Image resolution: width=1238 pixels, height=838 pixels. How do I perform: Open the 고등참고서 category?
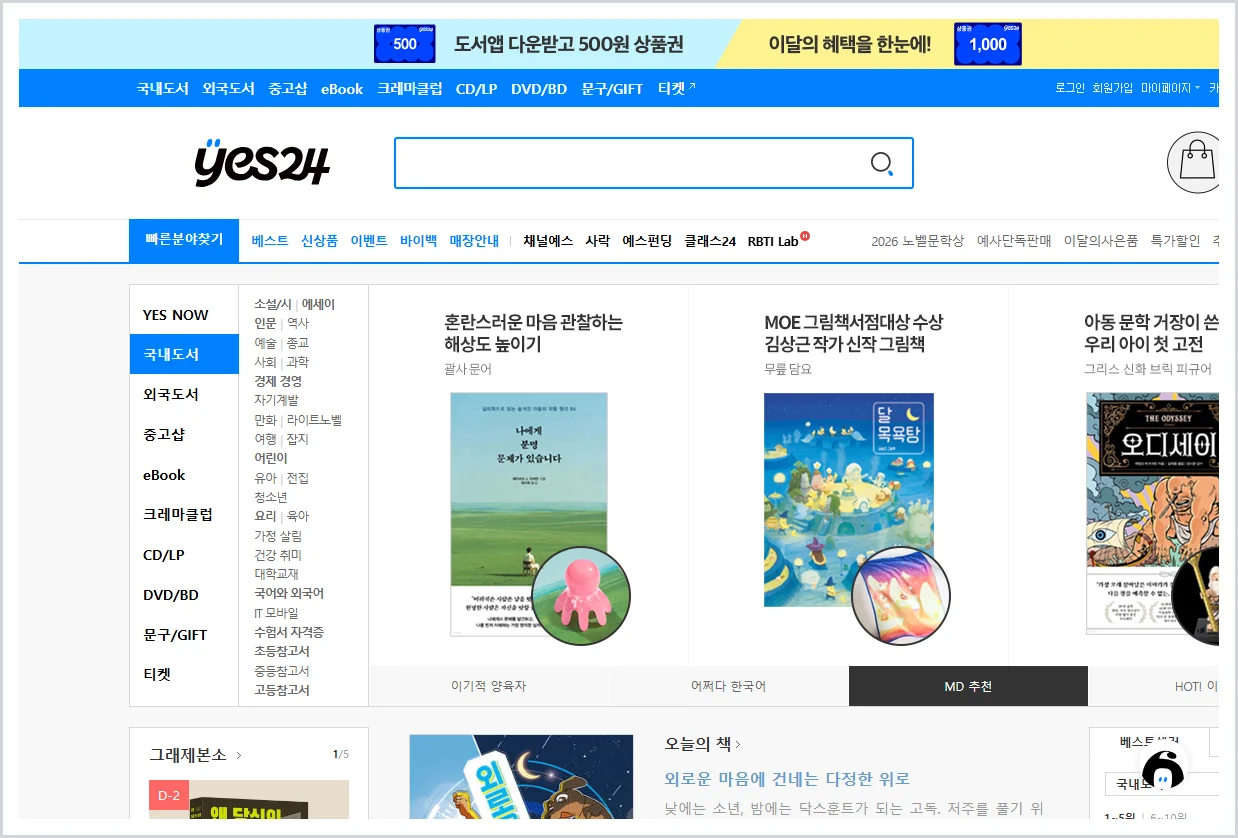[282, 690]
